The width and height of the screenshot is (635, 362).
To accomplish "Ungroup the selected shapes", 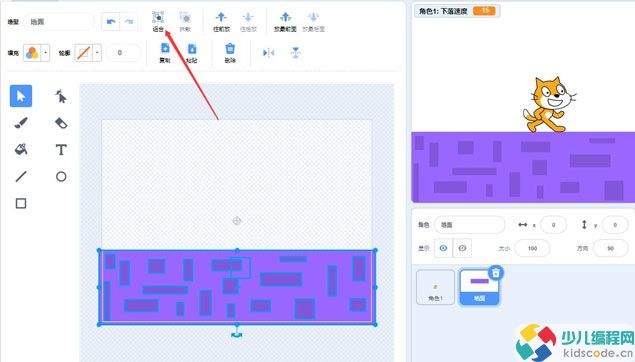I will pos(185,21).
